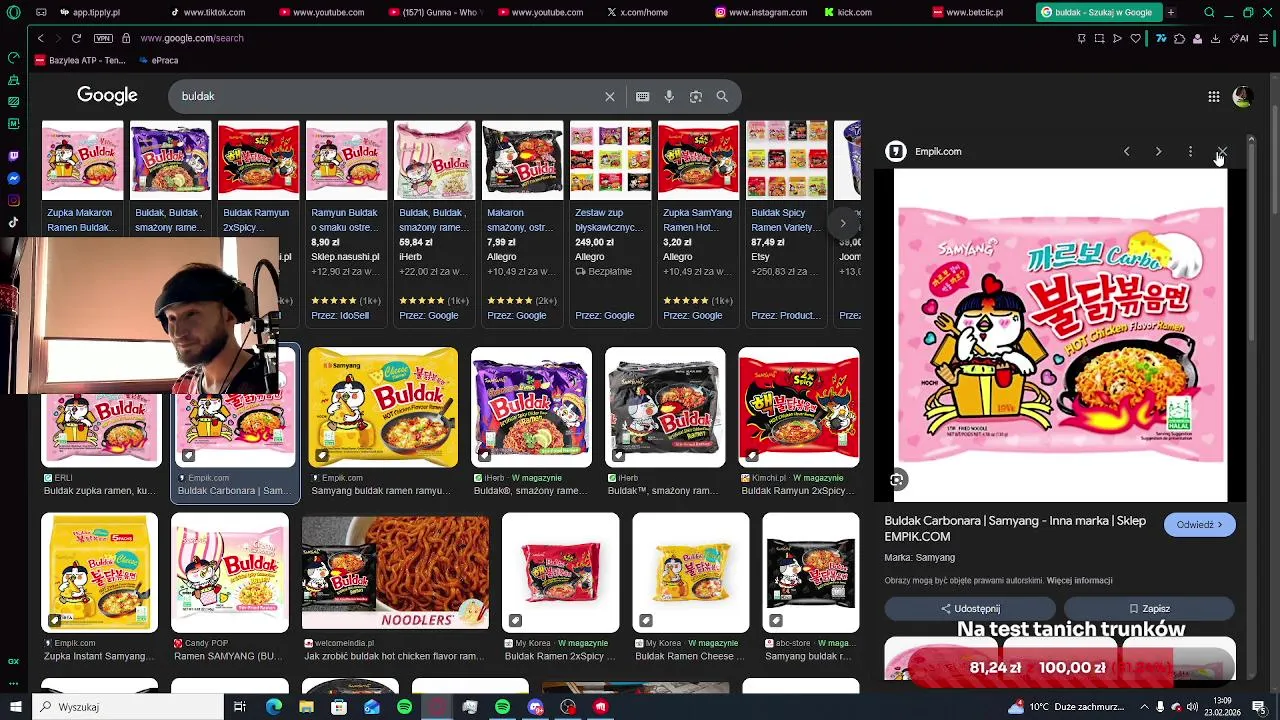Search by image with Google Lens icon

click(x=696, y=97)
